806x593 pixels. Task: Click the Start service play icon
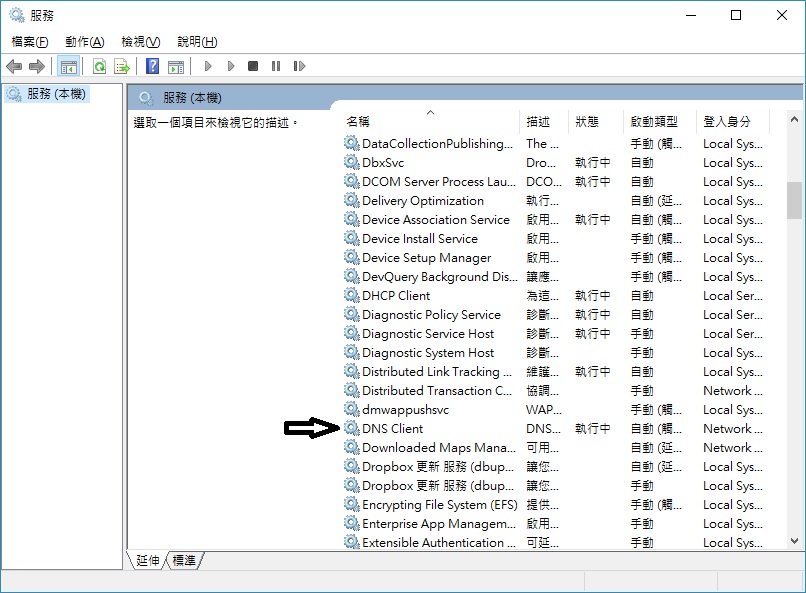tap(208, 66)
